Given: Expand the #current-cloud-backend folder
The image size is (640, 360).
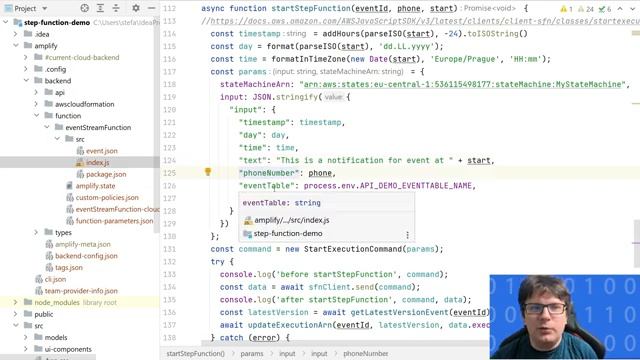Looking at the screenshot, I should click(x=26, y=57).
